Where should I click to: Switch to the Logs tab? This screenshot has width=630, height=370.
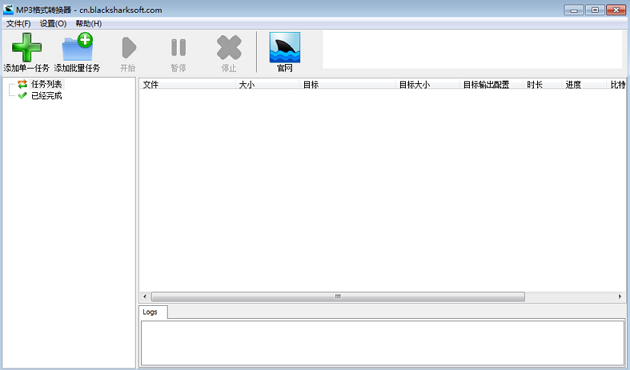coord(153,312)
